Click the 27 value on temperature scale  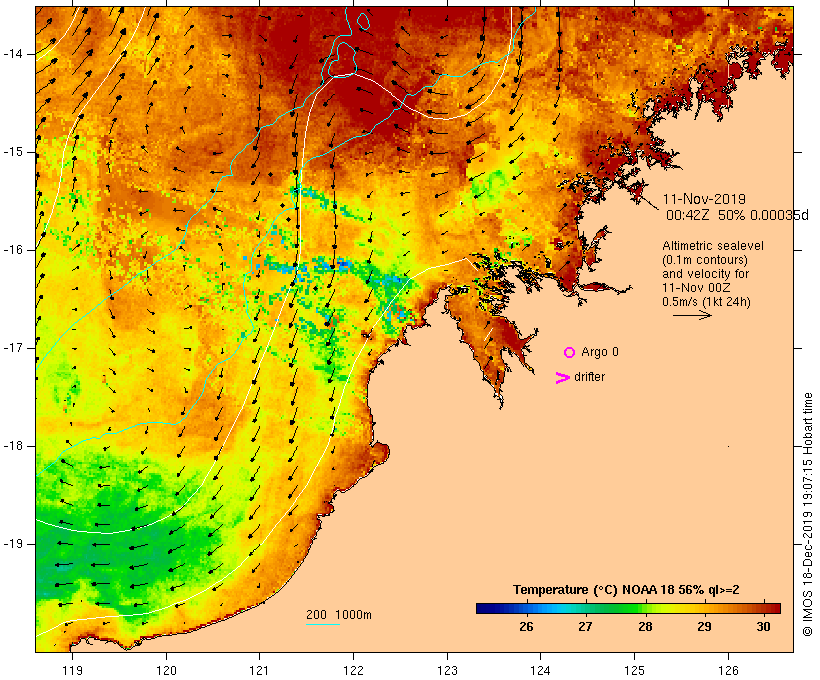[585, 627]
